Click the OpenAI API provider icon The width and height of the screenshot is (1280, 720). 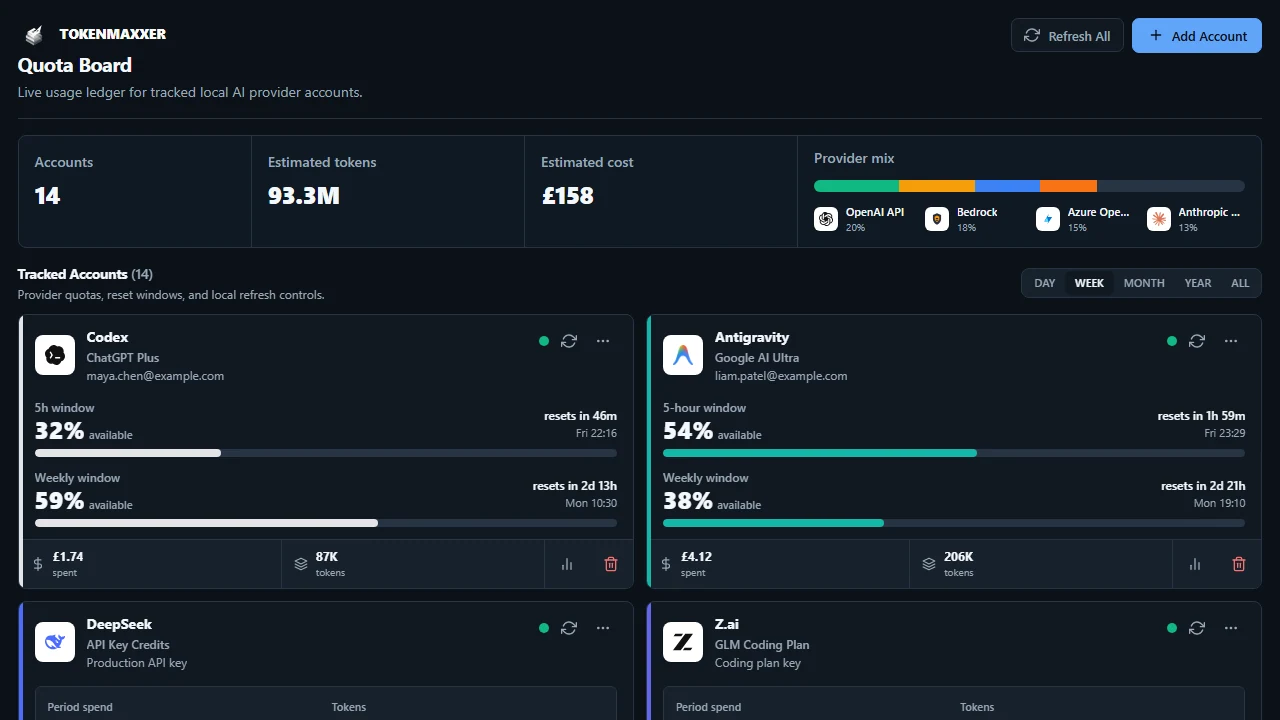tap(826, 219)
